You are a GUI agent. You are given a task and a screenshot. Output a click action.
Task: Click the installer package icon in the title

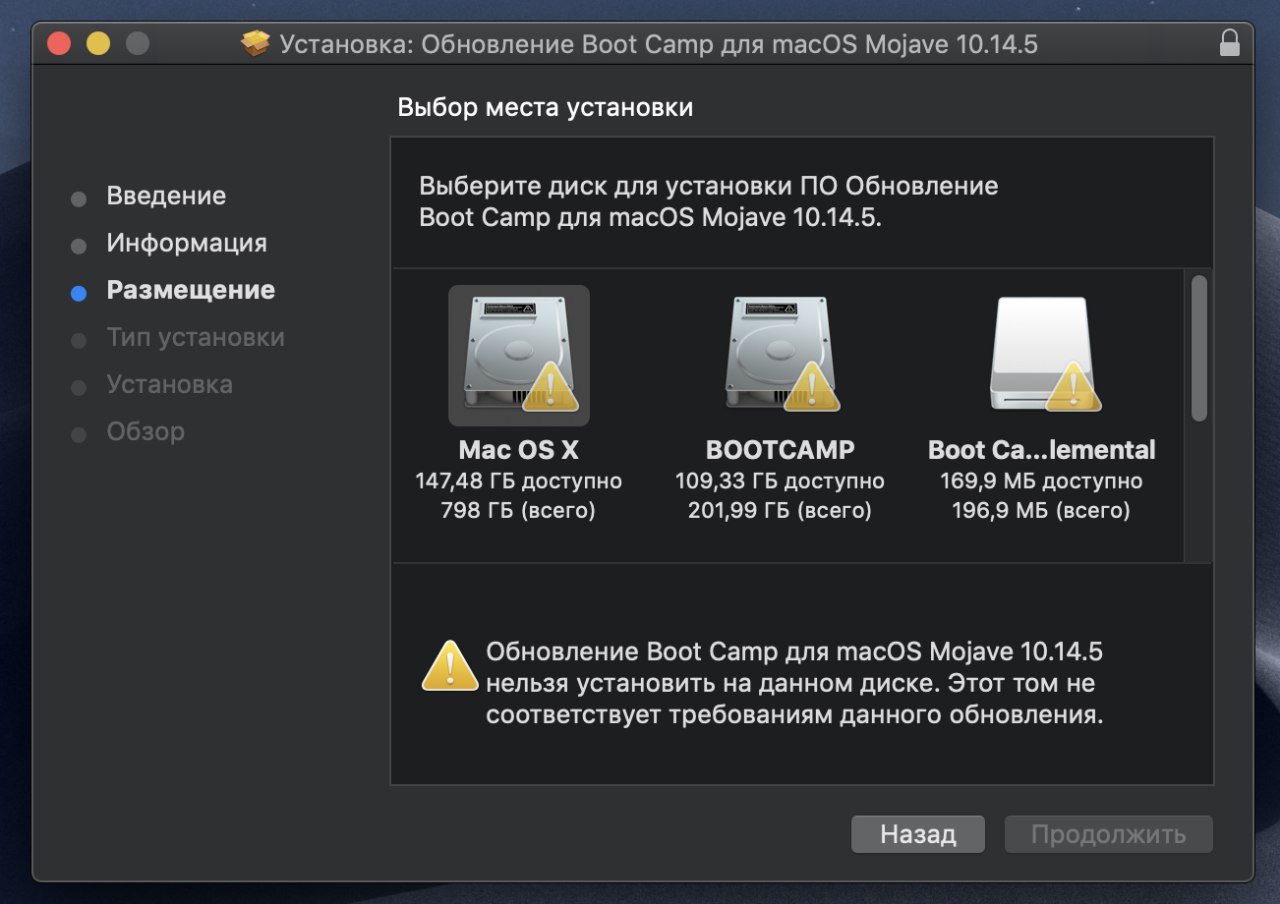click(256, 44)
